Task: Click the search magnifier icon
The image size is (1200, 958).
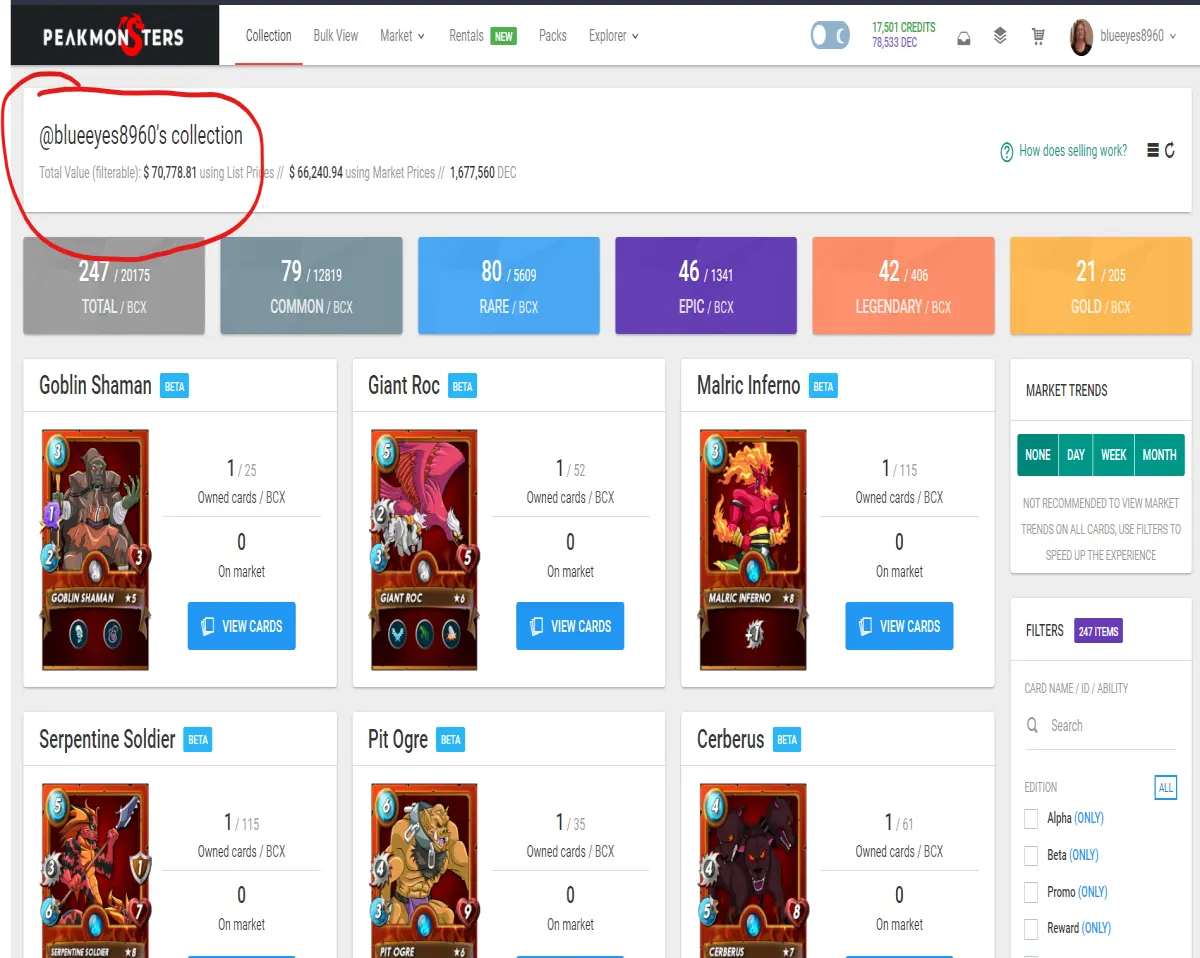Action: pyautogui.click(x=1032, y=726)
